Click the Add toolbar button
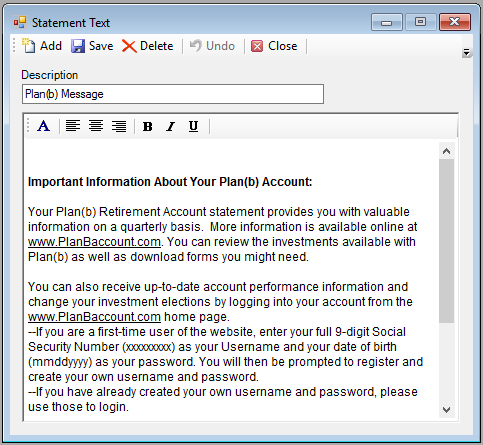Screen dimensions: 483x445 [x=42, y=46]
